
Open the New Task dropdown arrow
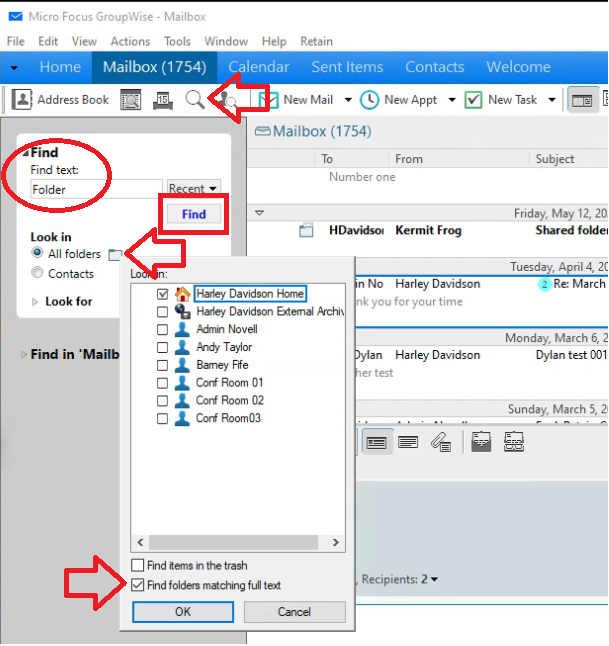(552, 100)
